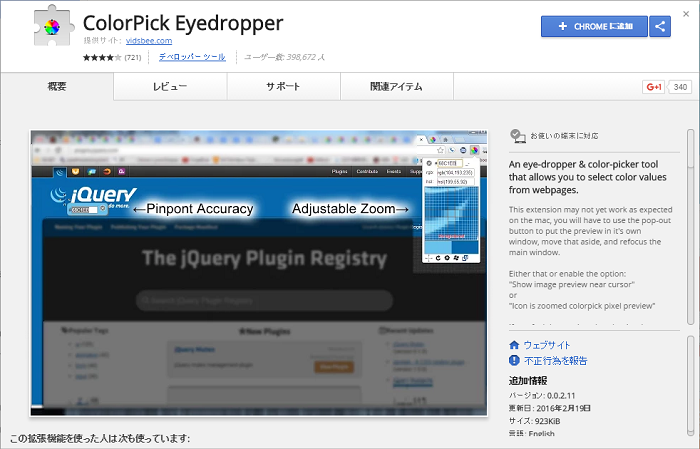This screenshot has height=449, width=700.
Task: Click the home icon beside ウェブサイト
Action: click(514, 345)
